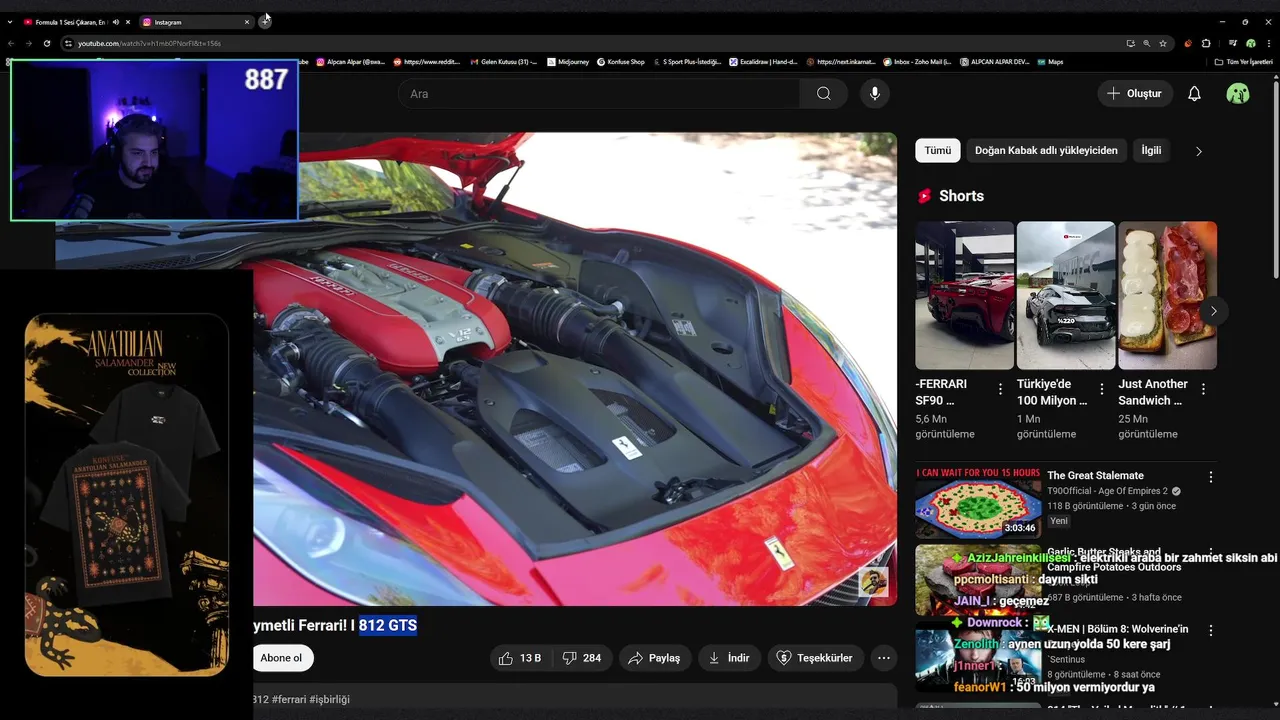Click the İndir download button
The image size is (1280, 720).
point(729,658)
